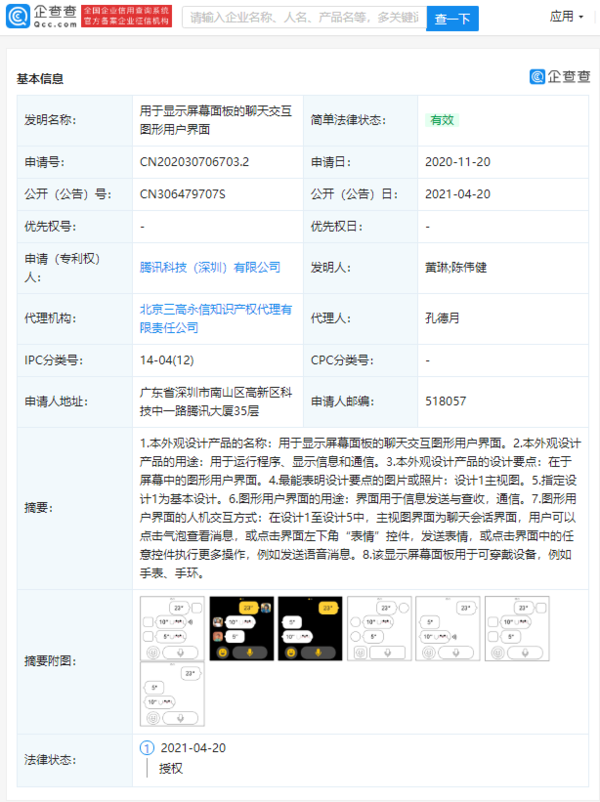
Task: Open first abstract drawing thumbnail
Action: [172, 628]
